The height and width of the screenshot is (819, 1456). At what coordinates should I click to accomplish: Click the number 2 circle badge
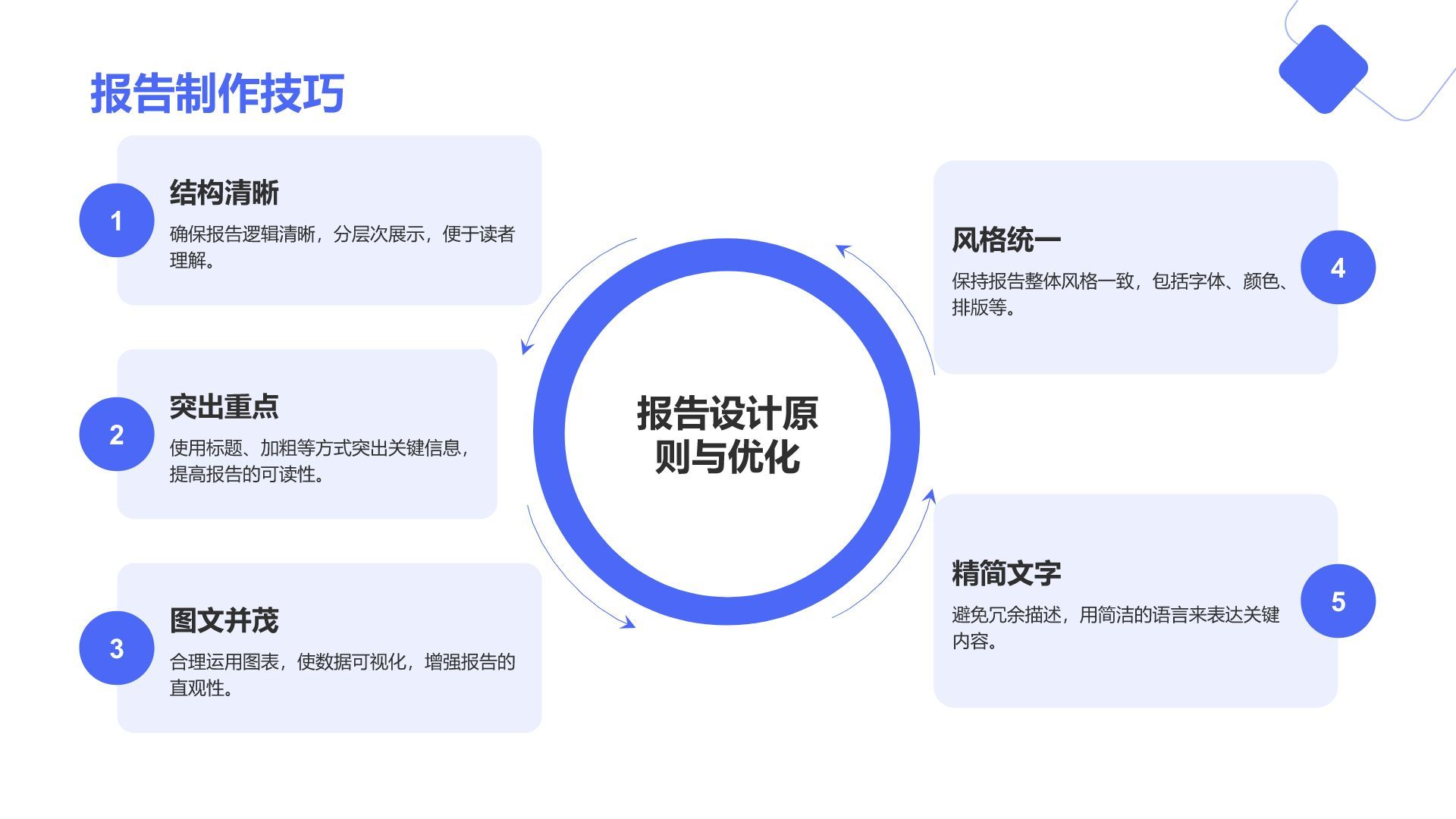coord(117,435)
